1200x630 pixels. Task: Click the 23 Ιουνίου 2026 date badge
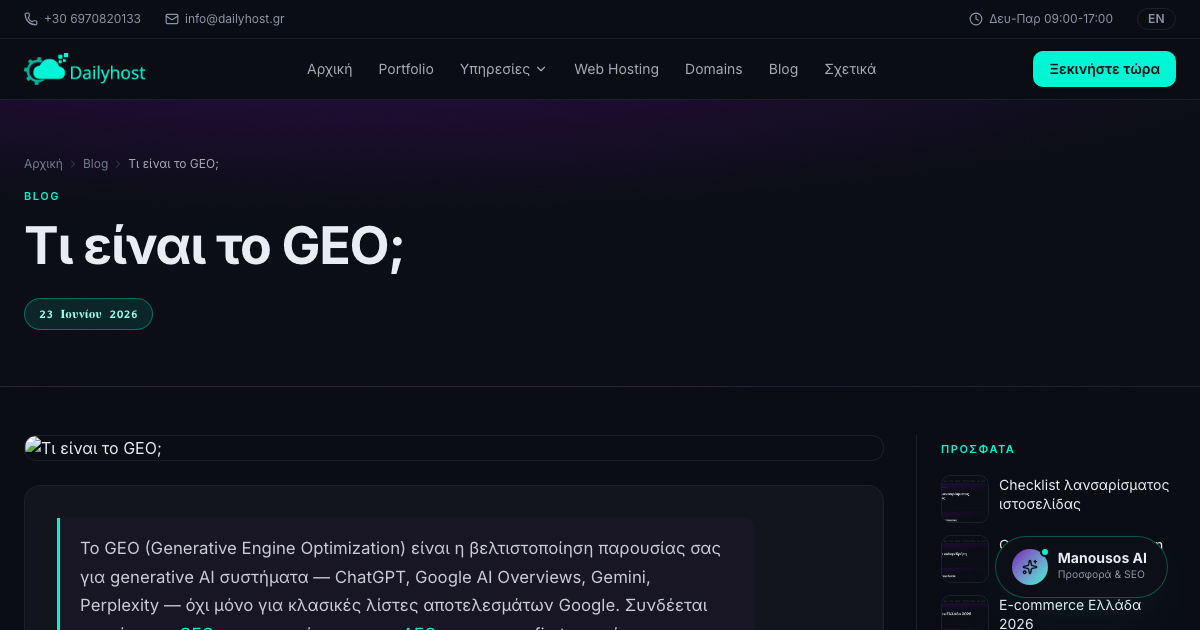(x=88, y=314)
